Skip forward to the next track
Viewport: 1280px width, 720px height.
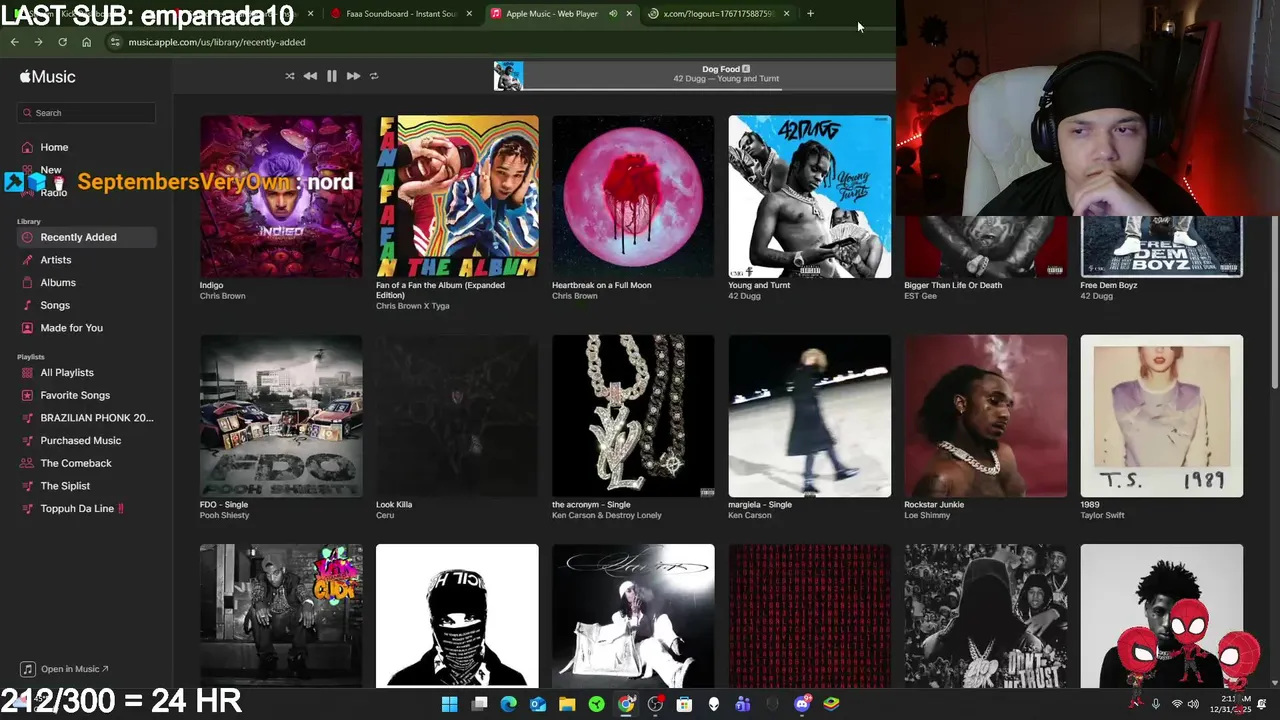(353, 76)
